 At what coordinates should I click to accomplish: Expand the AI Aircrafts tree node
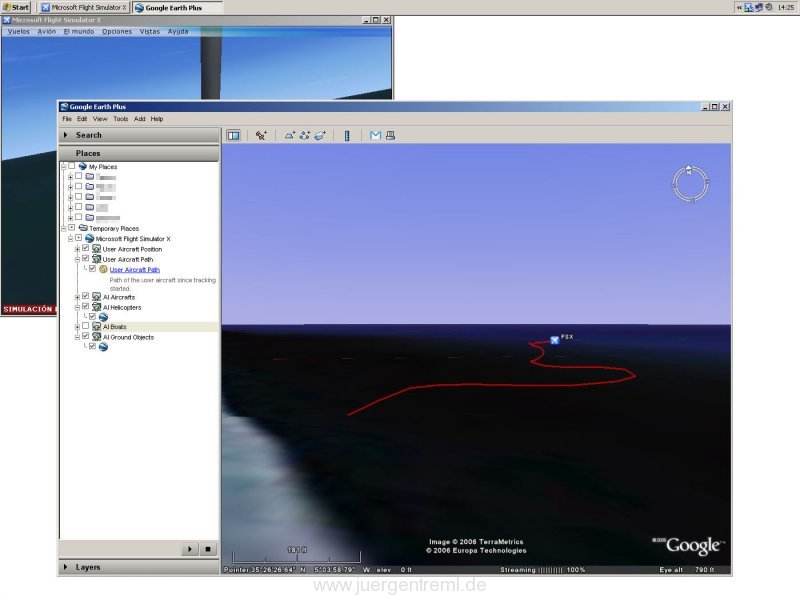coord(78,297)
